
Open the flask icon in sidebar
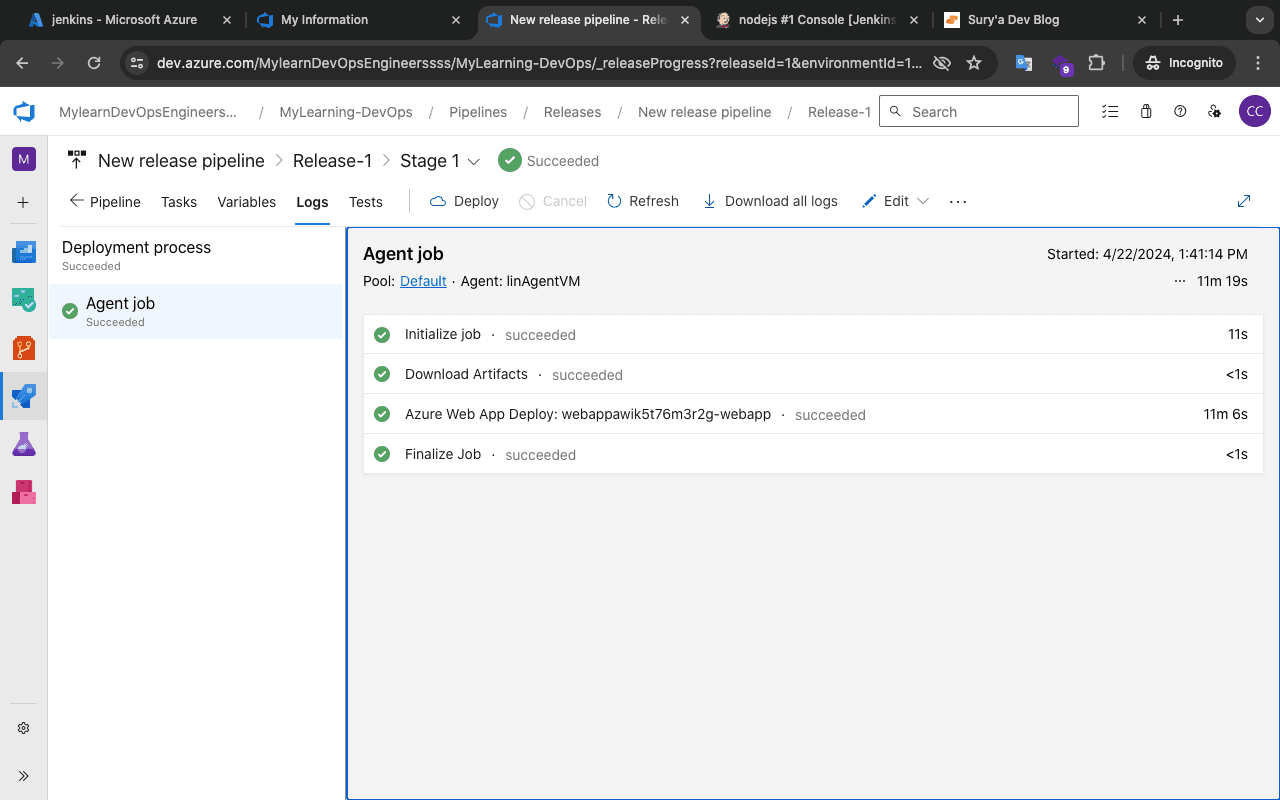coord(24,445)
